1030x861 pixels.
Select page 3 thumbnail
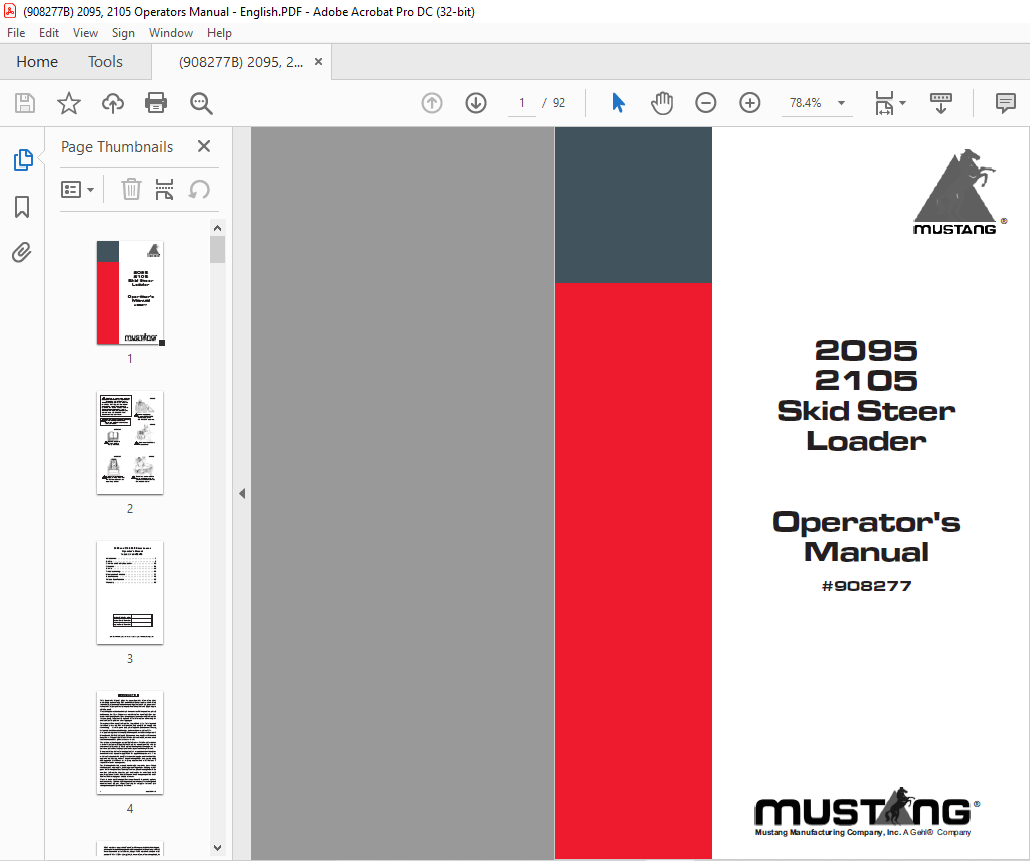click(x=130, y=592)
